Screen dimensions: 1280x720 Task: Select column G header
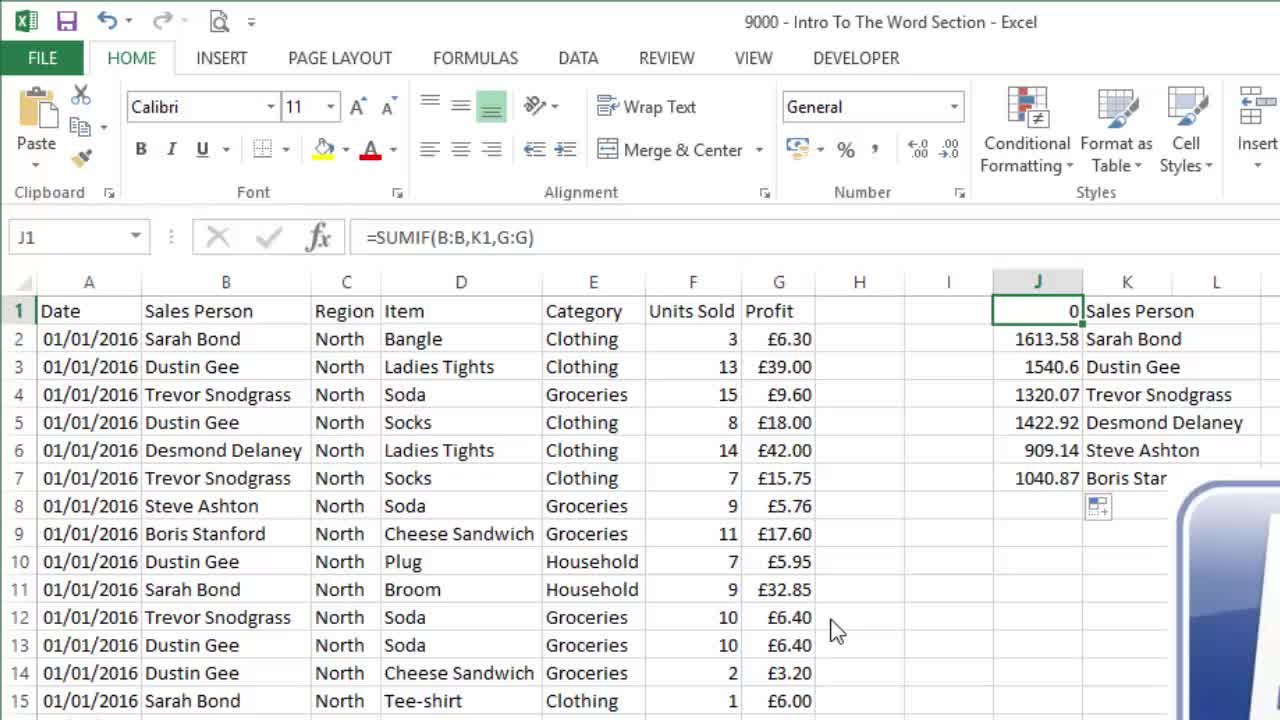(x=778, y=283)
